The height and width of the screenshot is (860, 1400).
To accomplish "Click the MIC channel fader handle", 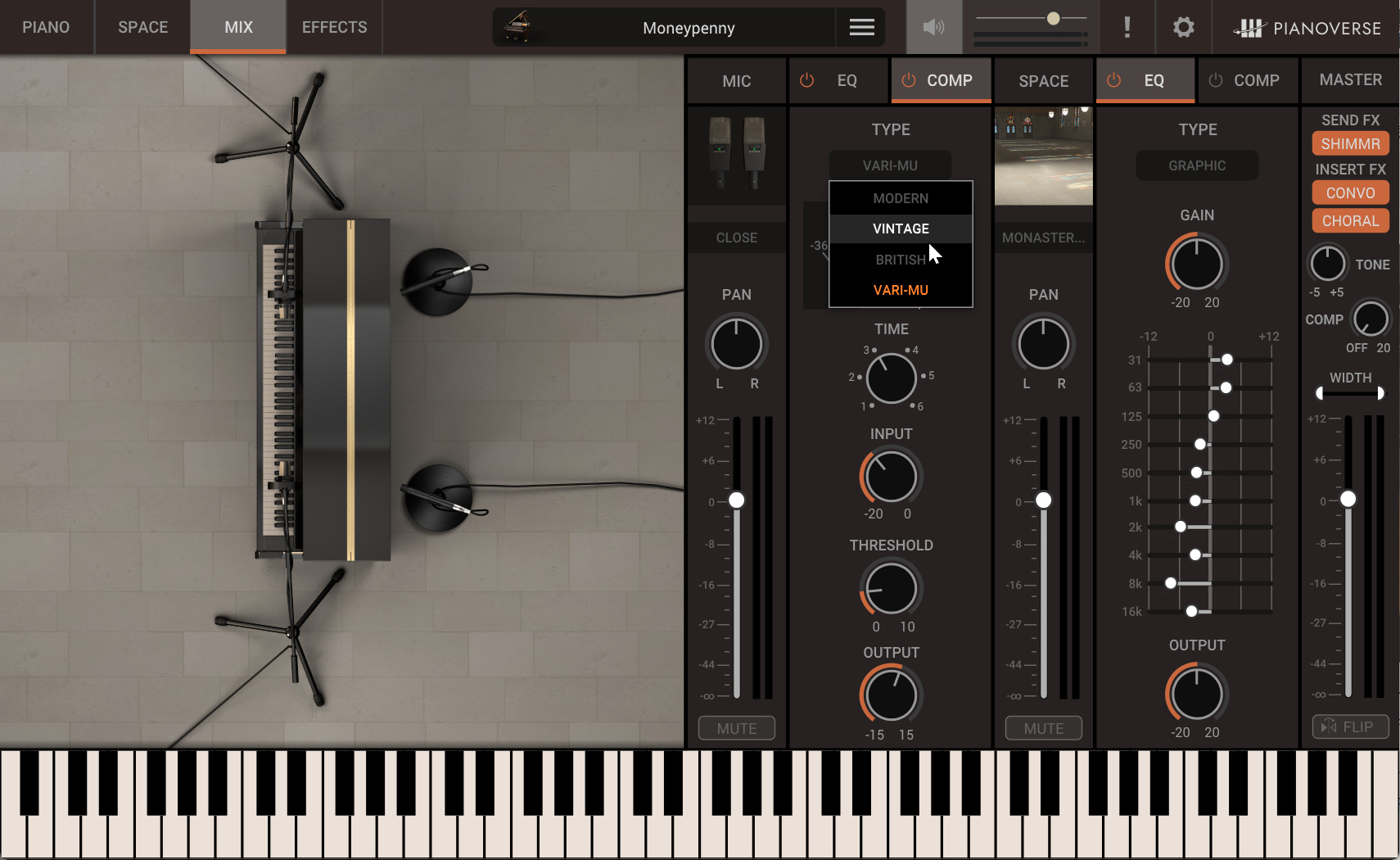I will (x=737, y=500).
